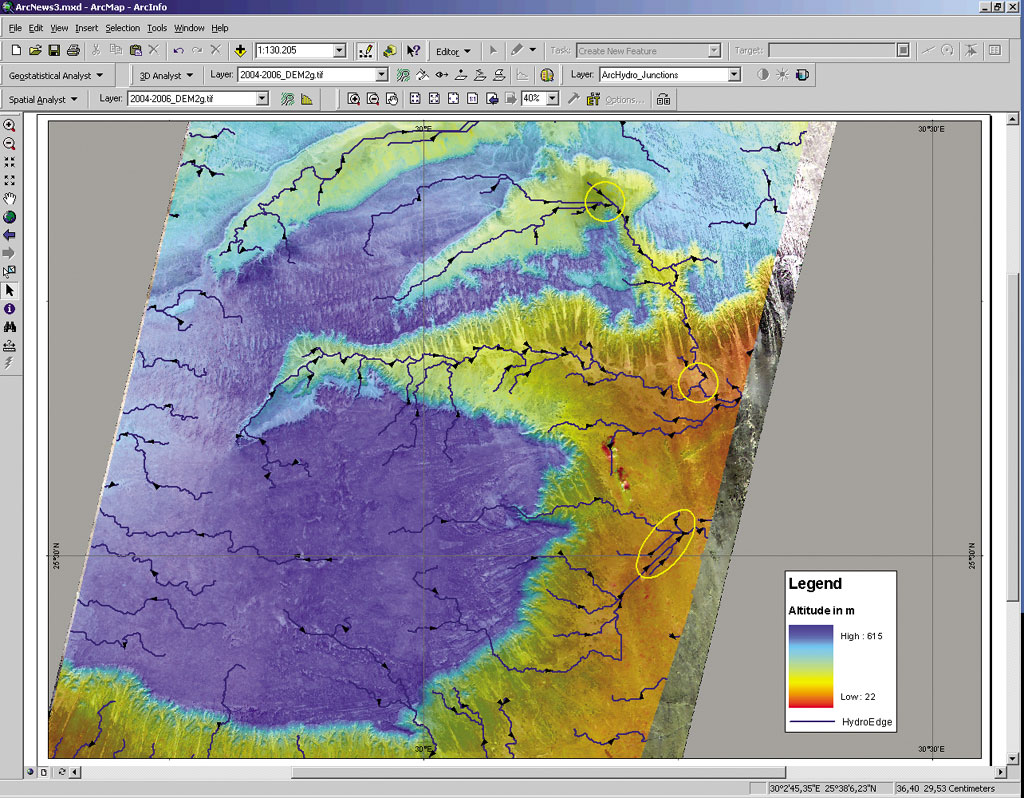Click the Full Extent globe icon
This screenshot has width=1024, height=798.
pos(10,217)
